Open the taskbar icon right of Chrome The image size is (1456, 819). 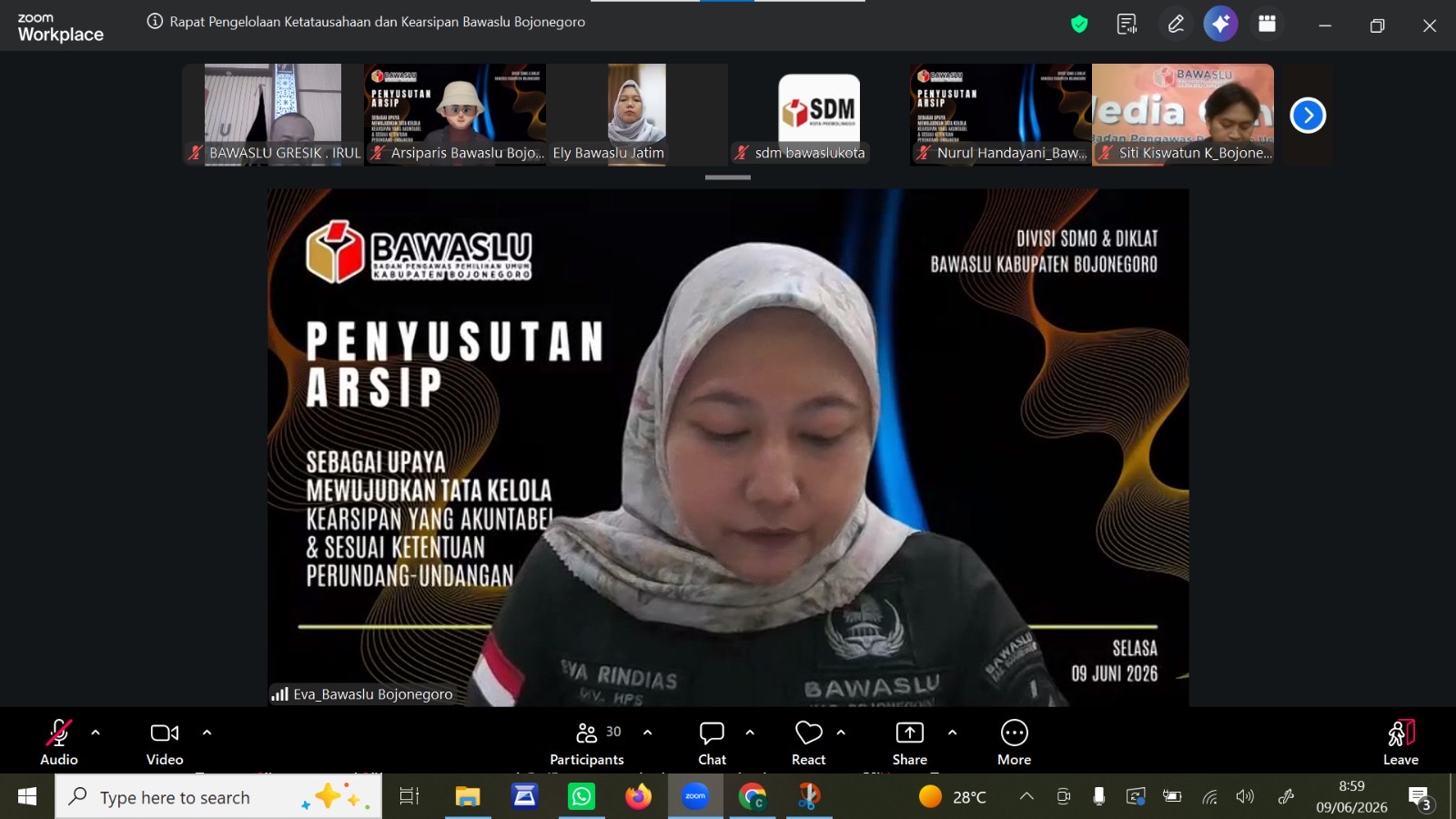[x=809, y=797]
